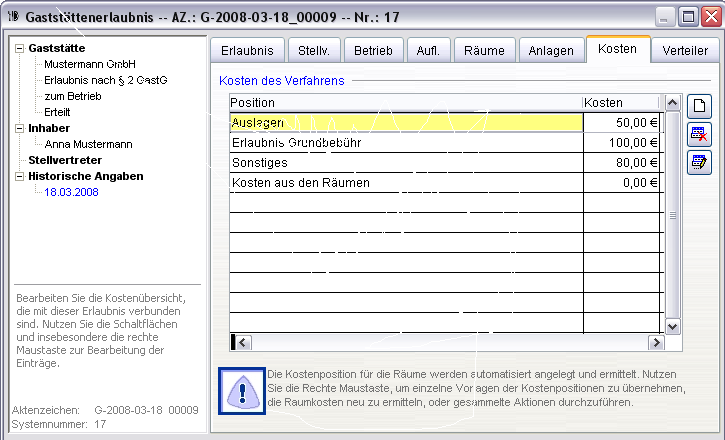Collapse the Inhaber tree node
The height and width of the screenshot is (440, 725).
[x=19, y=128]
